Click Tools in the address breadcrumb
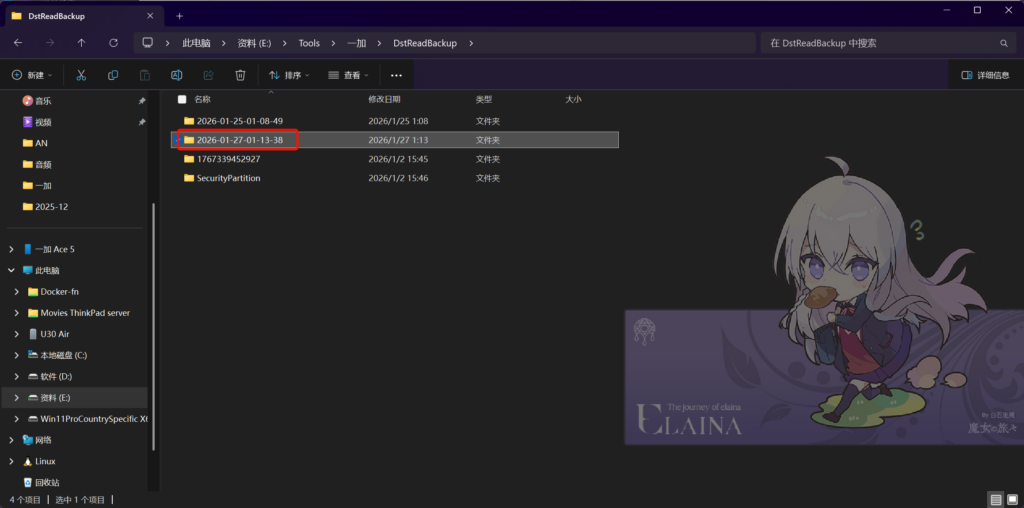 (x=309, y=43)
